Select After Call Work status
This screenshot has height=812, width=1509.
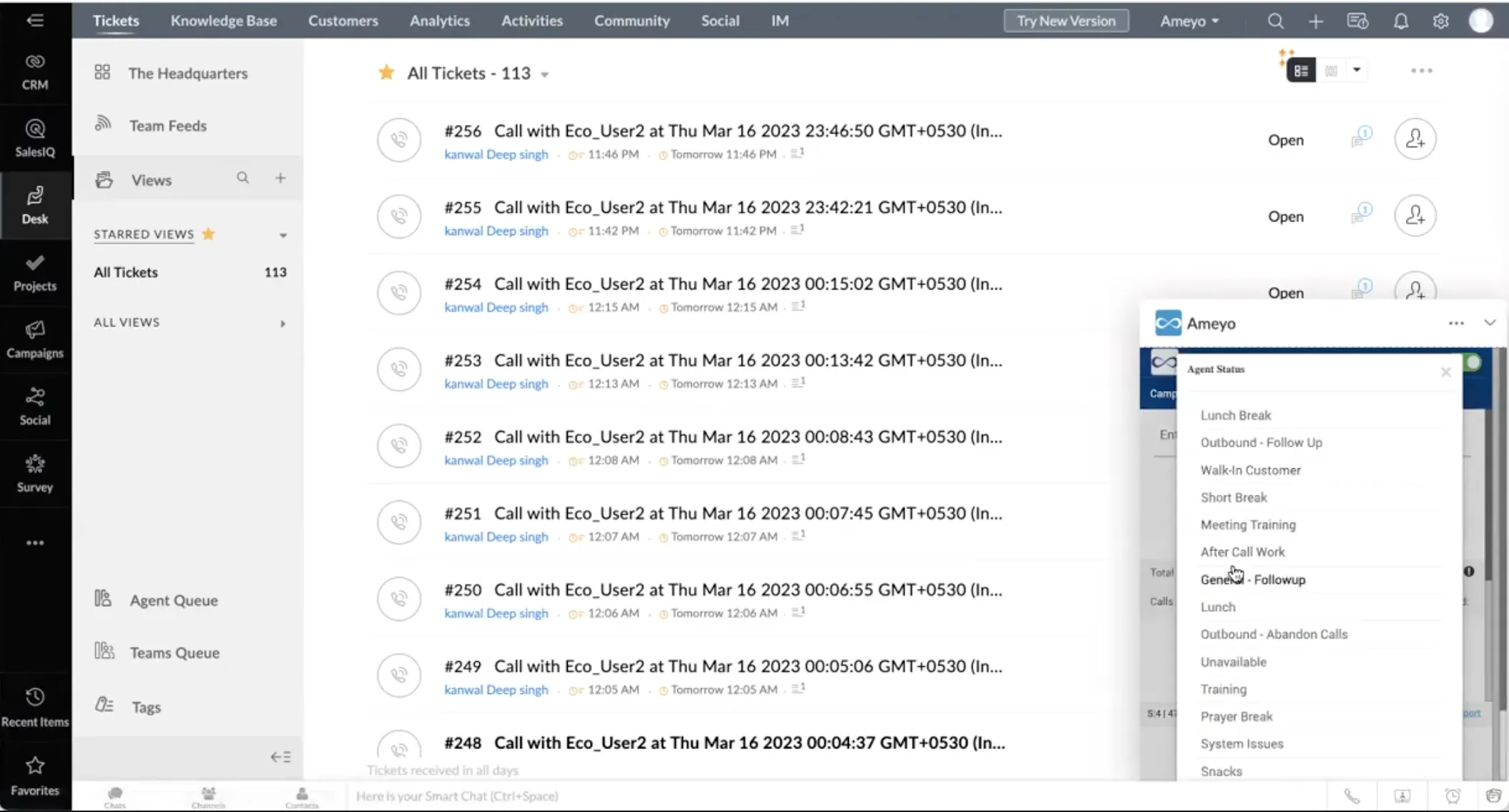pyautogui.click(x=1242, y=552)
